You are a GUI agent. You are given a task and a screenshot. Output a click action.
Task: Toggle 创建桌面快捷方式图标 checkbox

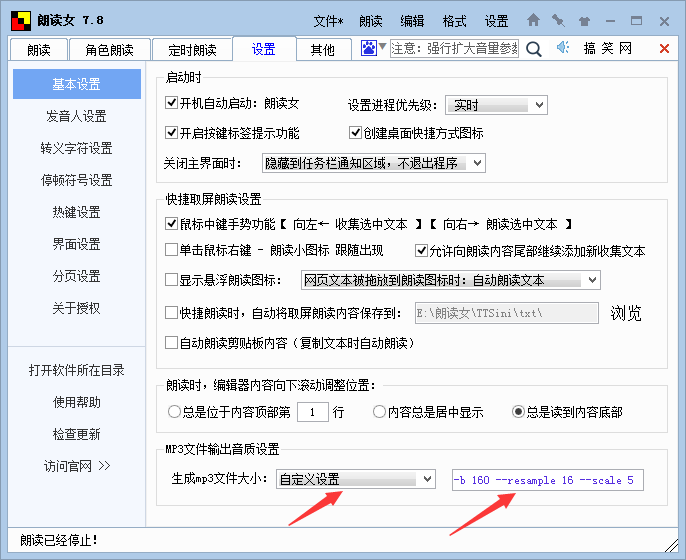pyautogui.click(x=355, y=133)
